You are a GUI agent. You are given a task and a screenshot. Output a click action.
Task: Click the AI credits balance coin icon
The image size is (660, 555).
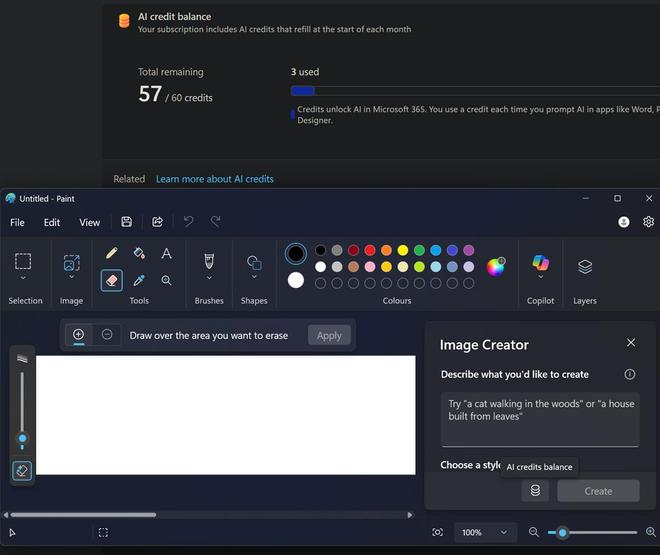click(x=535, y=490)
